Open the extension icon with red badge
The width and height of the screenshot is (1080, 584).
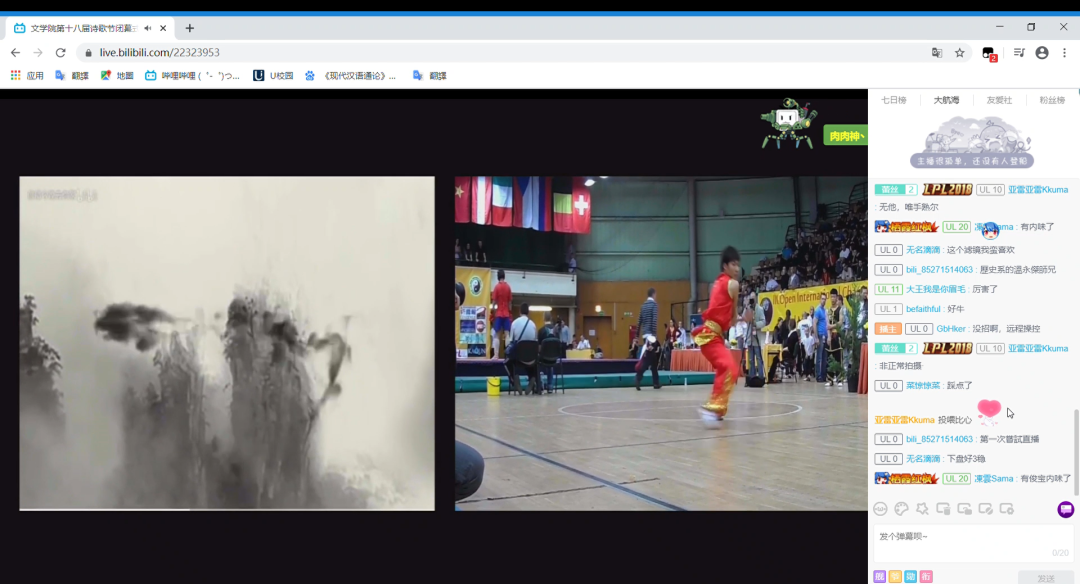point(989,54)
